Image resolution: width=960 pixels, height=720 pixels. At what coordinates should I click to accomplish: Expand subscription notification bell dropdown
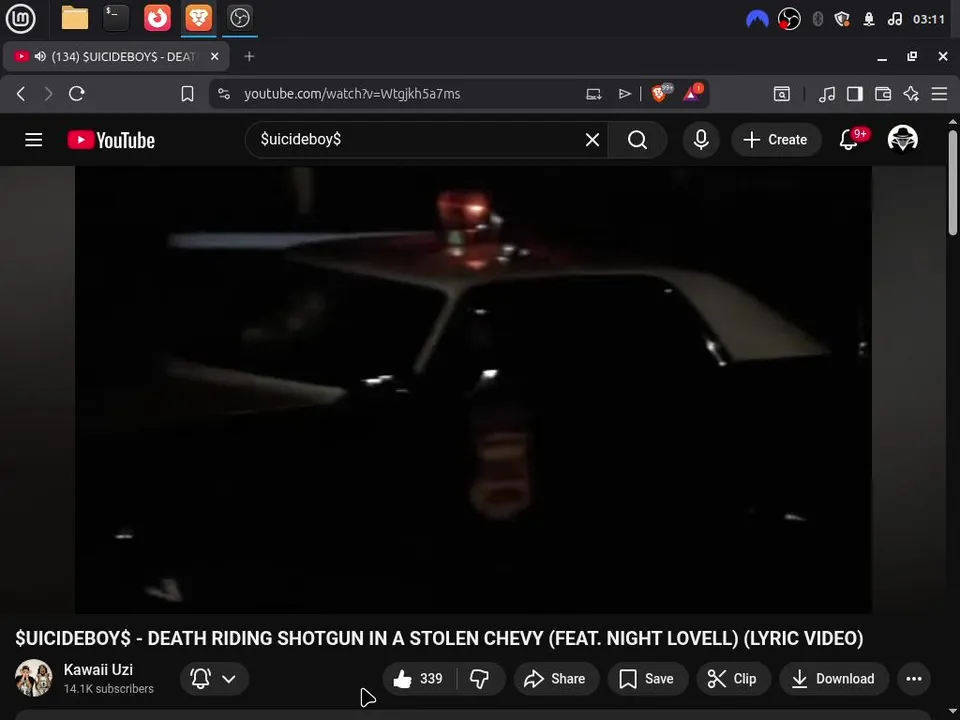(214, 678)
